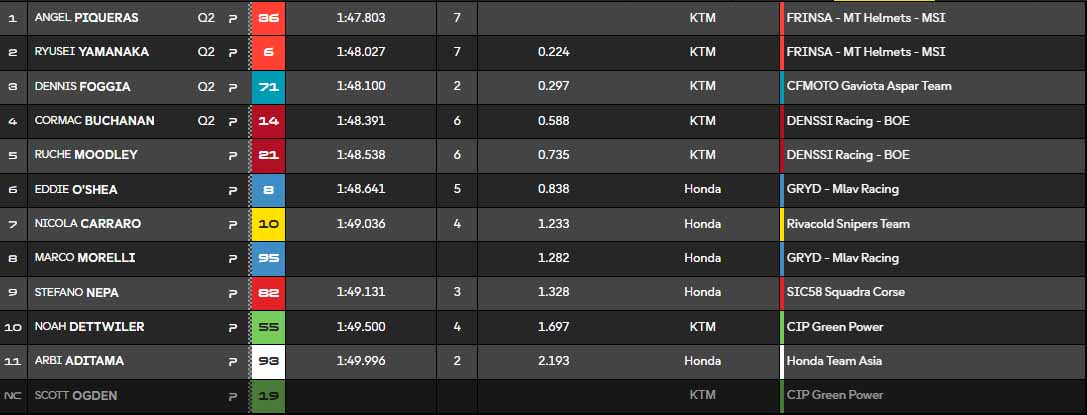Open the CFMOTO Gaviota Aspar Team link

pos(869,86)
